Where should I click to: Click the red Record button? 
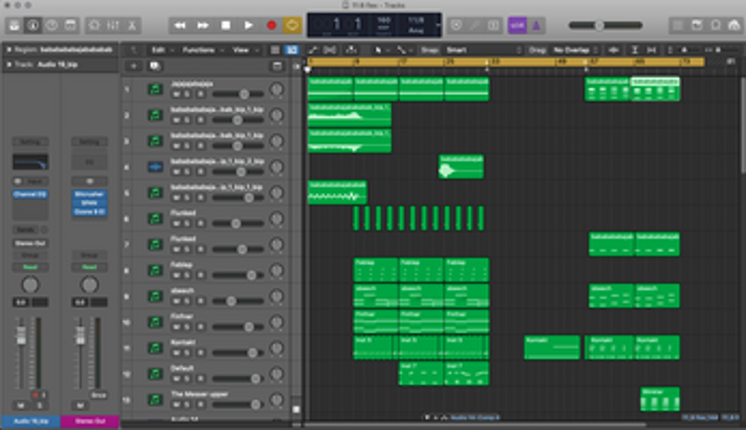271,25
